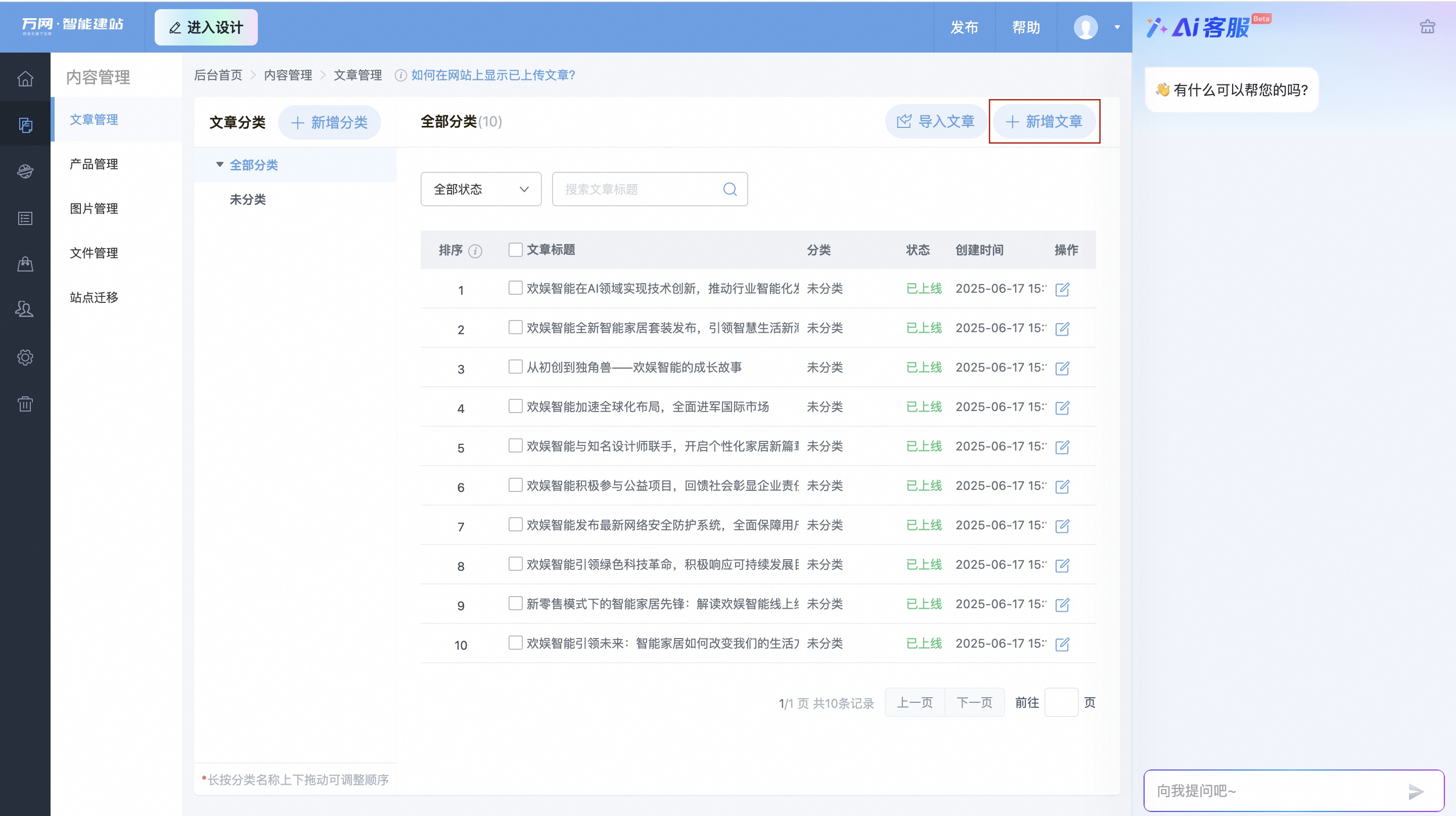Click the AI客服 header gift icon
Screen dimensions: 1456x816
coord(1427,27)
